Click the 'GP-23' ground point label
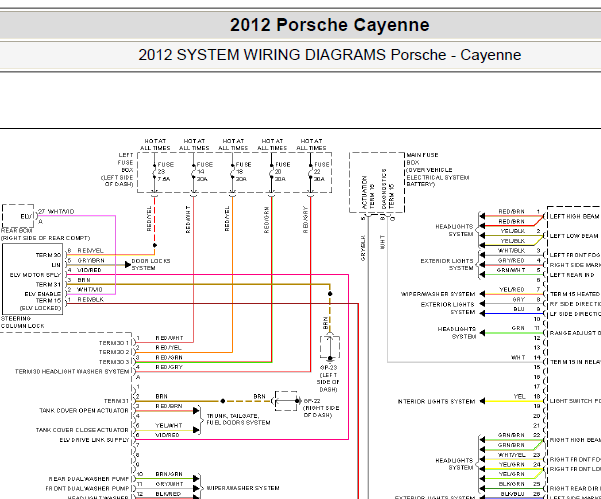The width and height of the screenshot is (601, 499). [x=328, y=367]
